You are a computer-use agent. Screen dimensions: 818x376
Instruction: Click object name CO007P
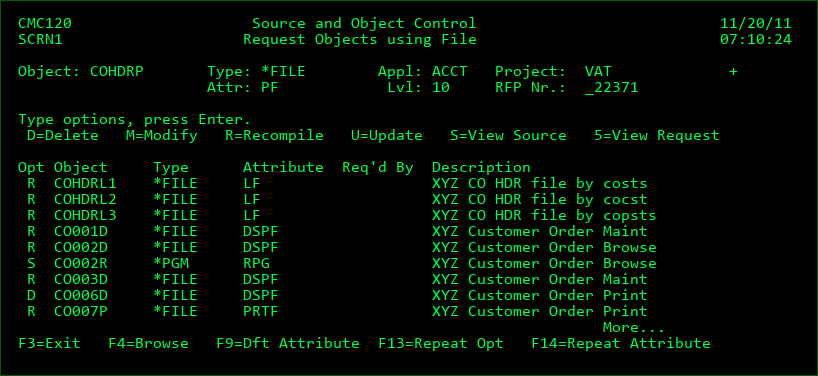[x=81, y=311]
